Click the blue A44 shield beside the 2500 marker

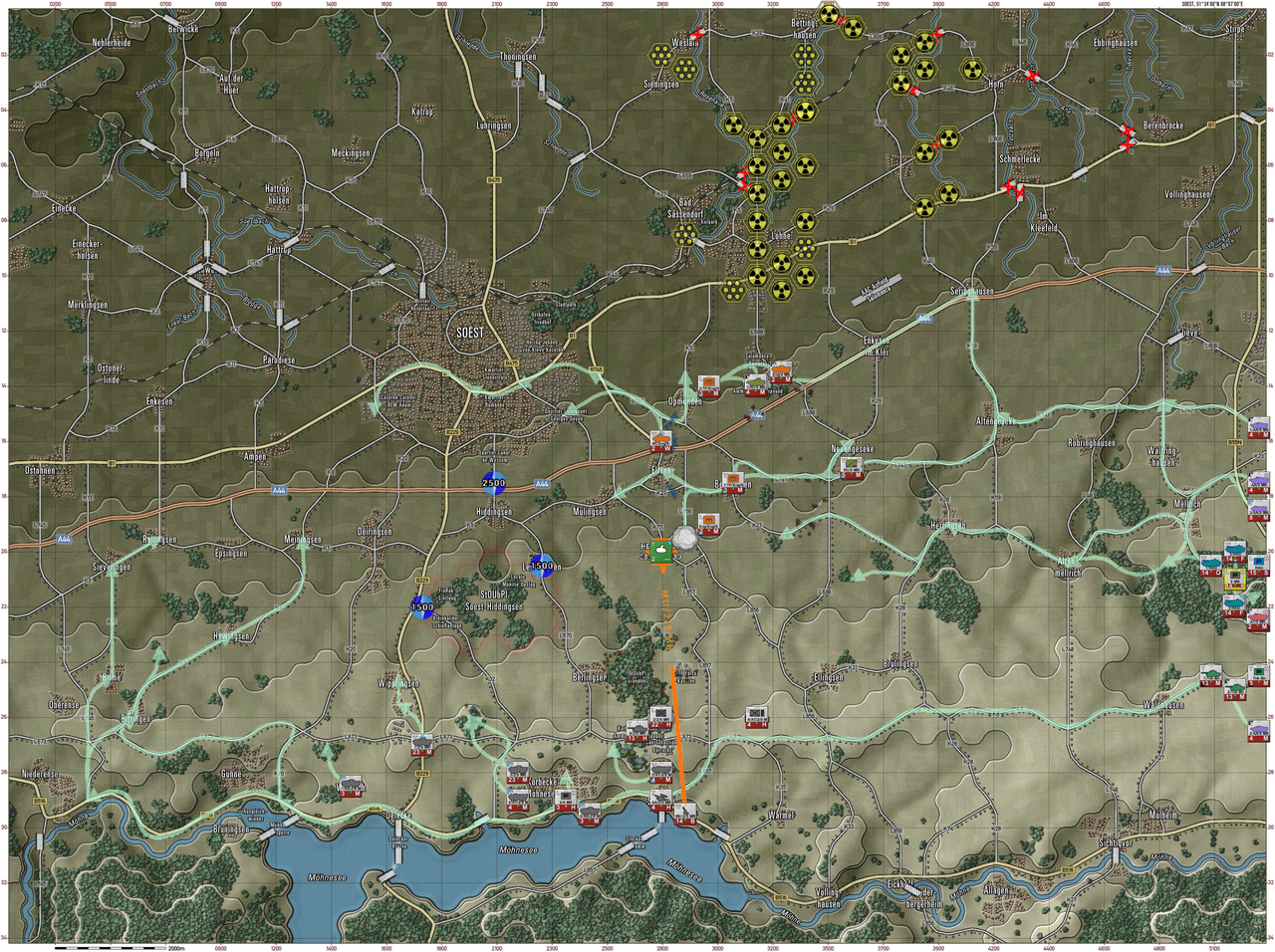tap(542, 484)
